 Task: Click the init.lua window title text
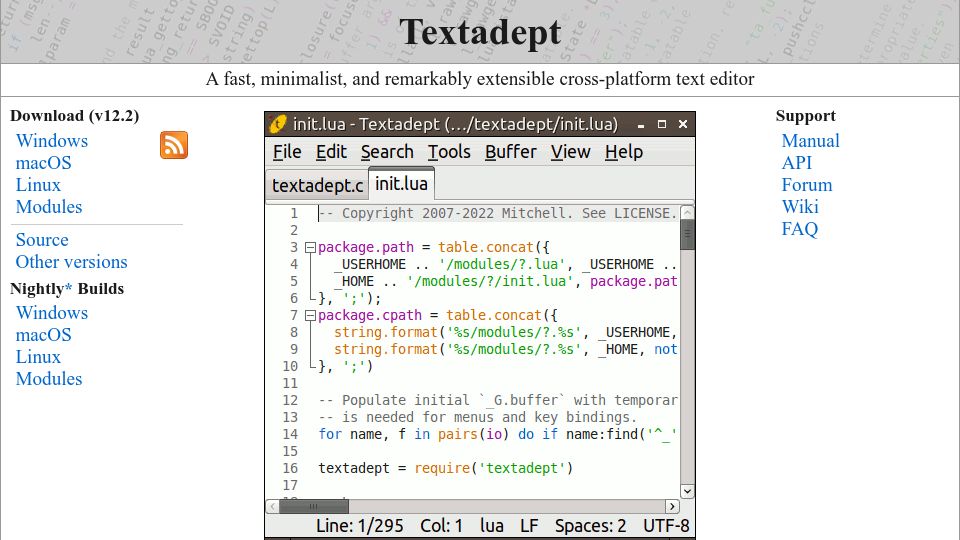pos(456,124)
